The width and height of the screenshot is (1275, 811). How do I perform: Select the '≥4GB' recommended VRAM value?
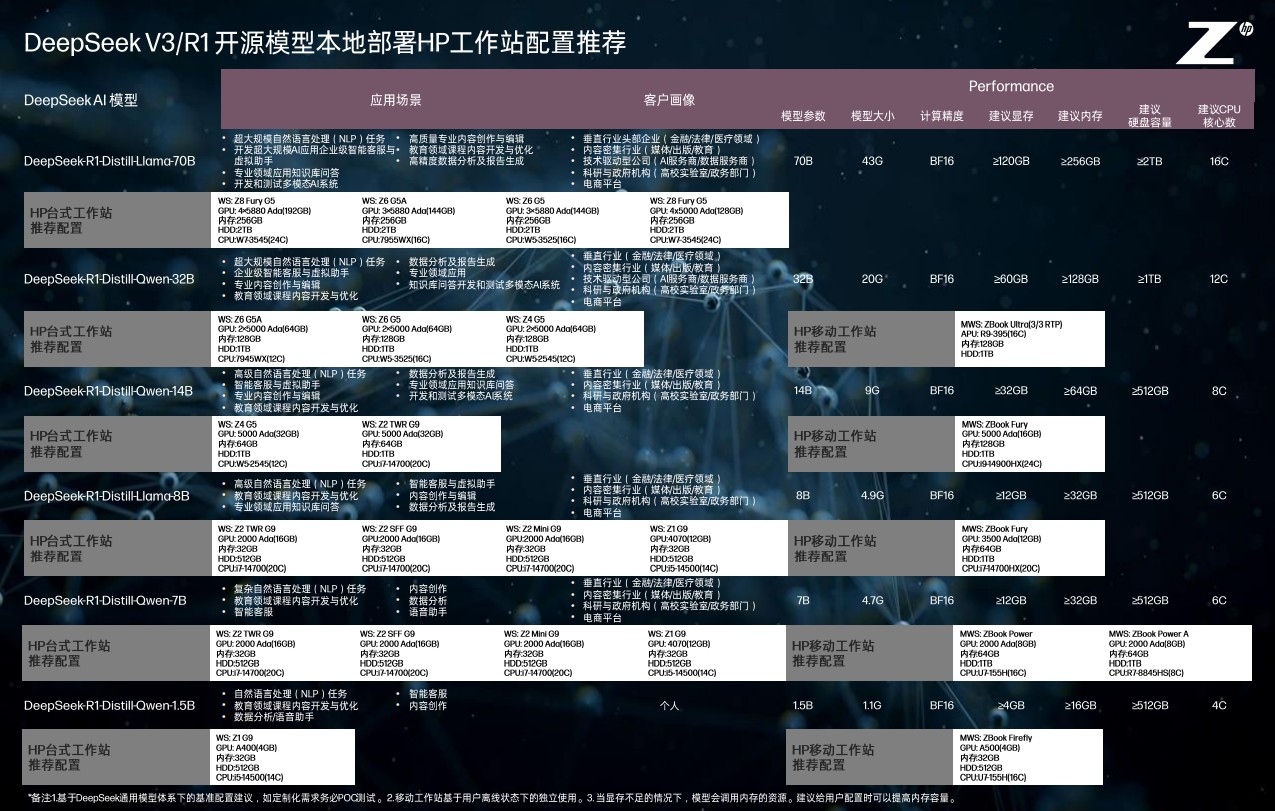[1011, 706]
